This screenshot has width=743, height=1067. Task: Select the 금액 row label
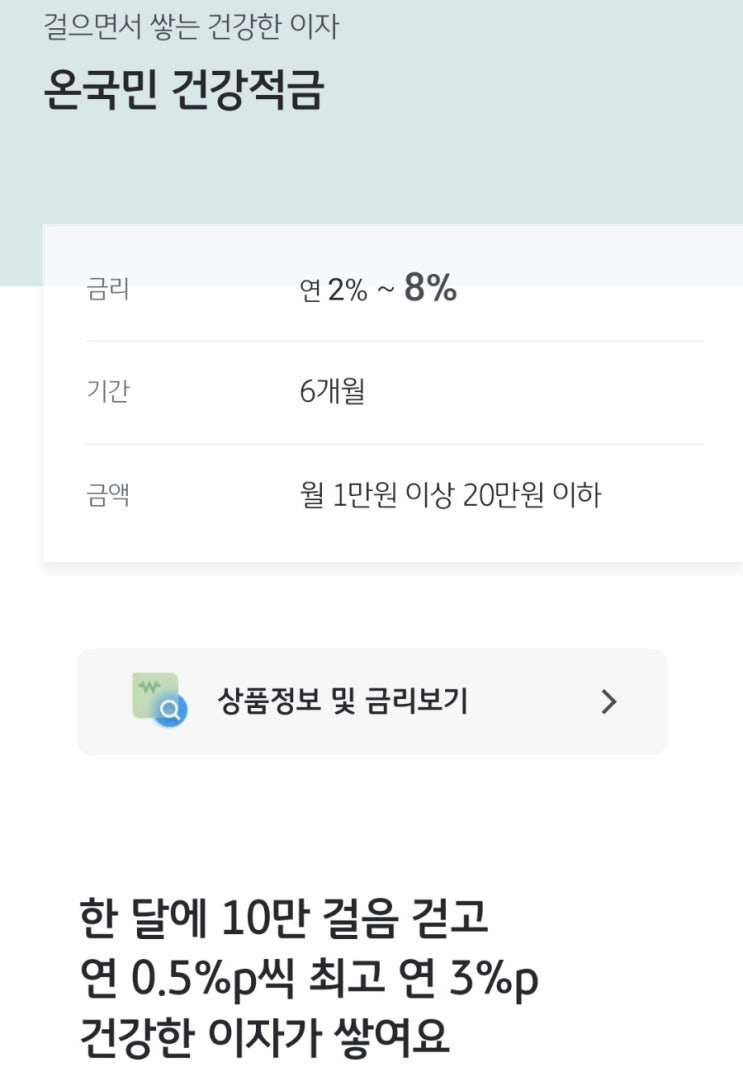108,495
